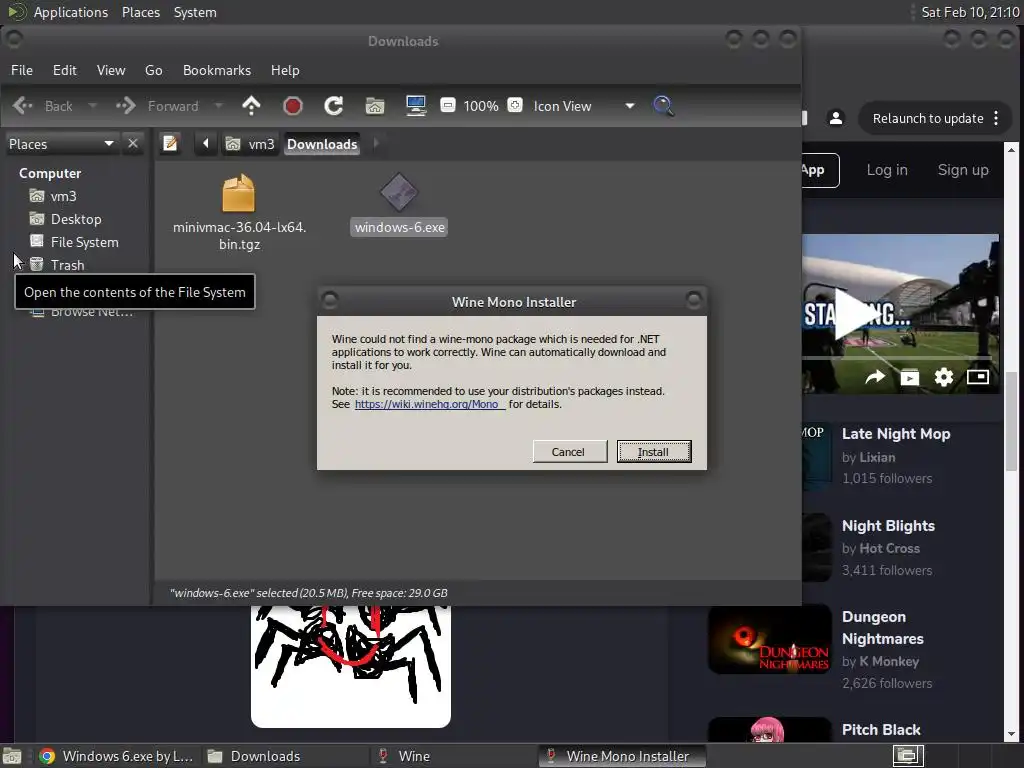
Task: Open Pitch Black game link
Action: point(881,729)
